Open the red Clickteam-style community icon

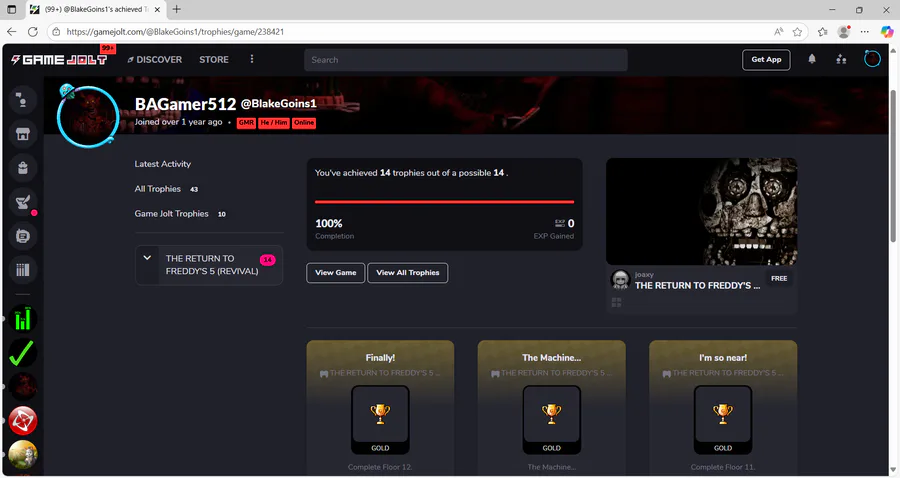click(22, 421)
